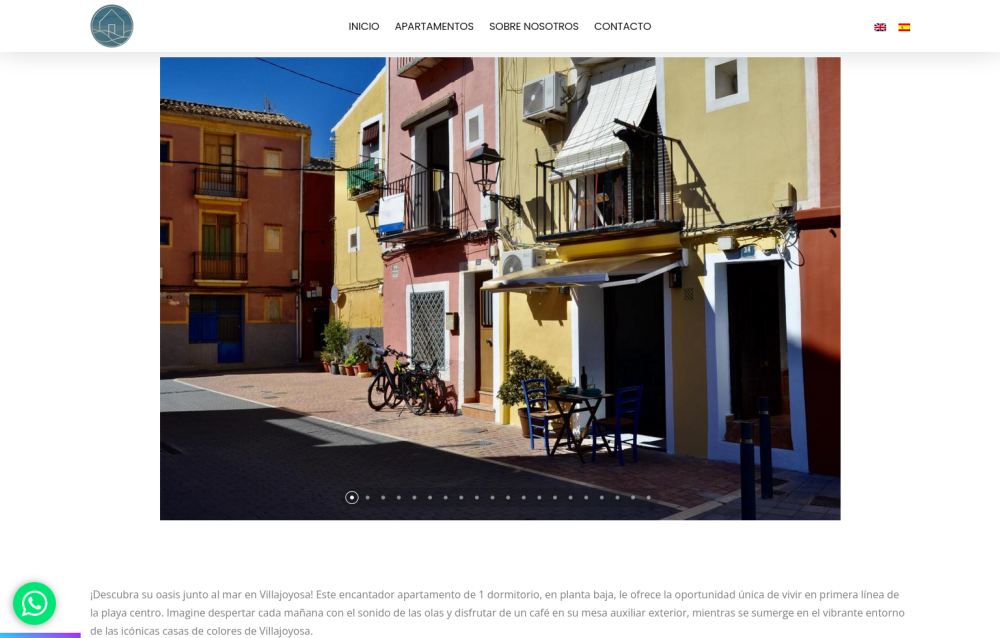Select the second-to-last carousel dot
Screen dimensions: 1000x638
pos(633,498)
